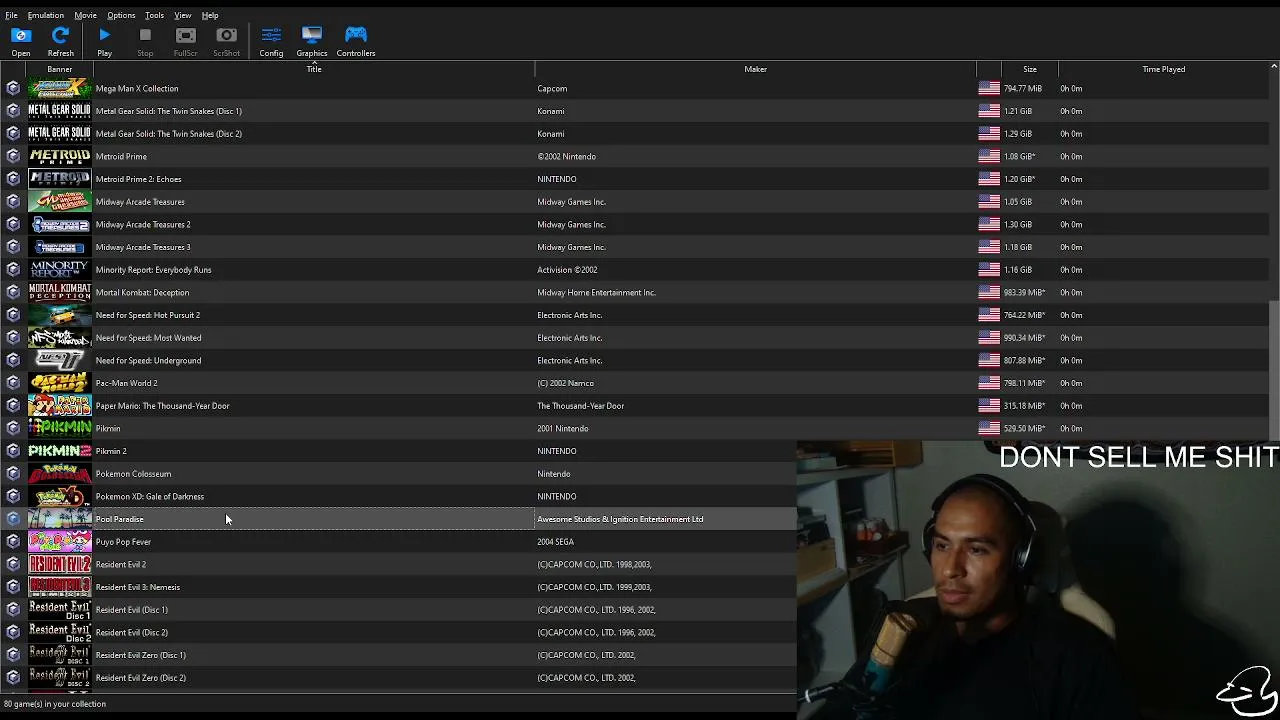The height and width of the screenshot is (720, 1280).
Task: Click the GameCube platform icon for Mega Man X Collection
Action: click(13, 88)
